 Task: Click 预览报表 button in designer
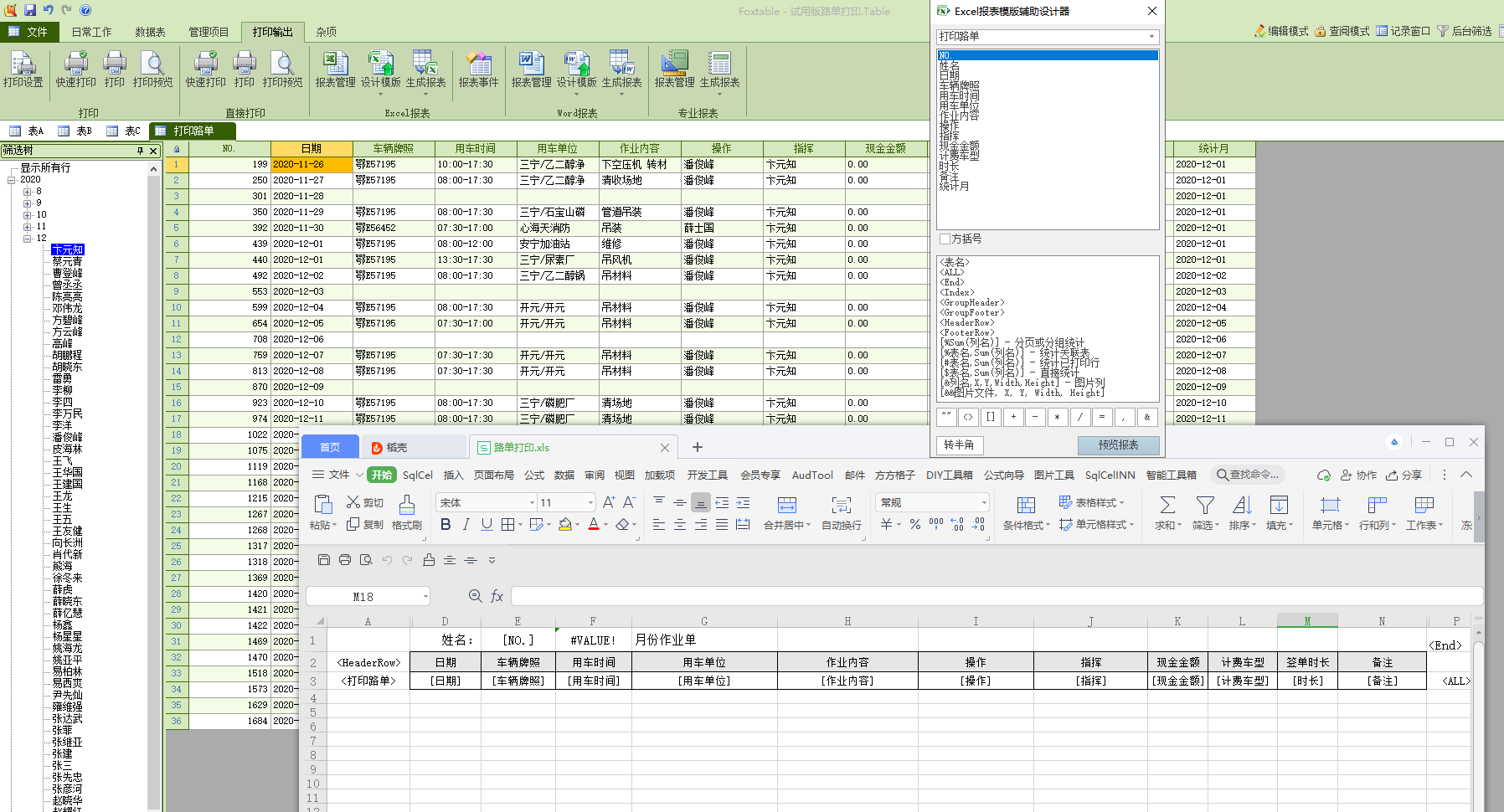pos(1118,445)
